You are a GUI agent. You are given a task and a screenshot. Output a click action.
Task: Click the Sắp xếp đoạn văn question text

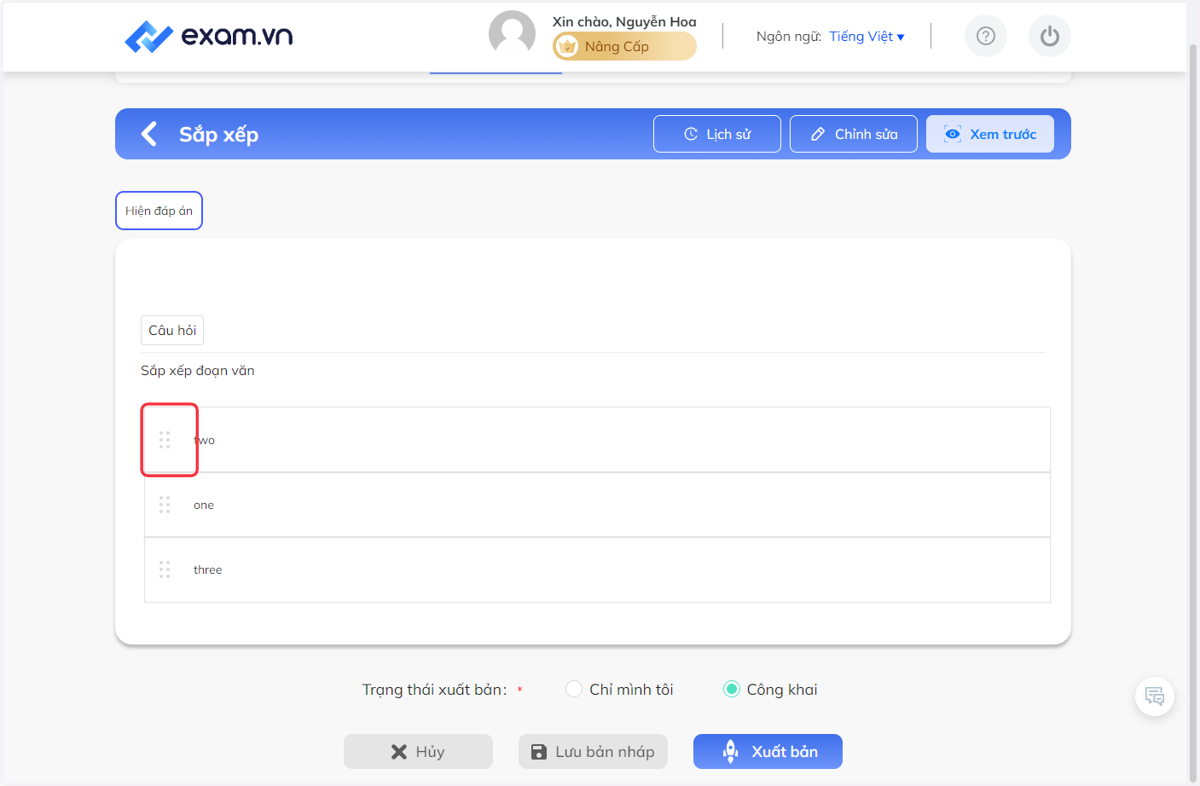point(198,371)
